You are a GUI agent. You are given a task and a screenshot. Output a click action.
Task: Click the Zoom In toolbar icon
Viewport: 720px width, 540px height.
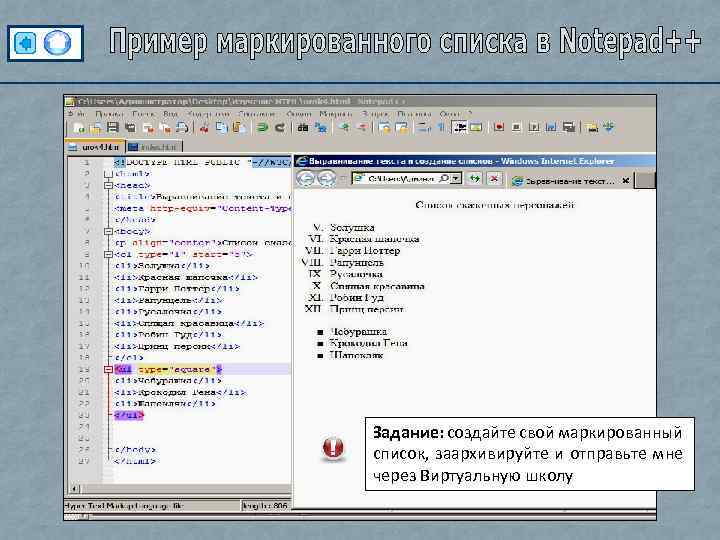click(344, 127)
